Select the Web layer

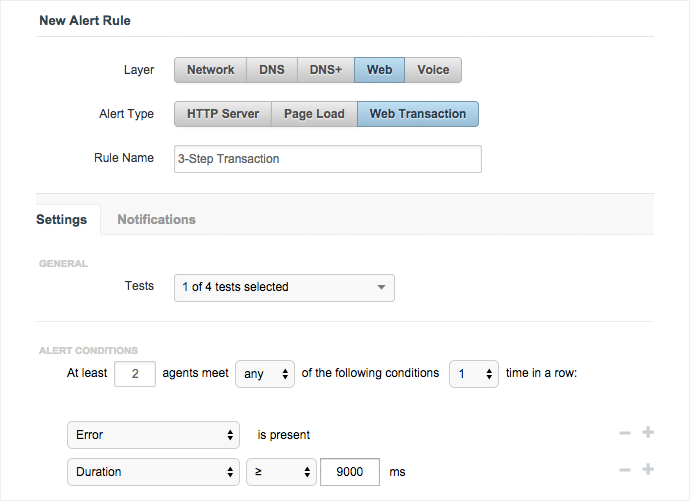379,70
